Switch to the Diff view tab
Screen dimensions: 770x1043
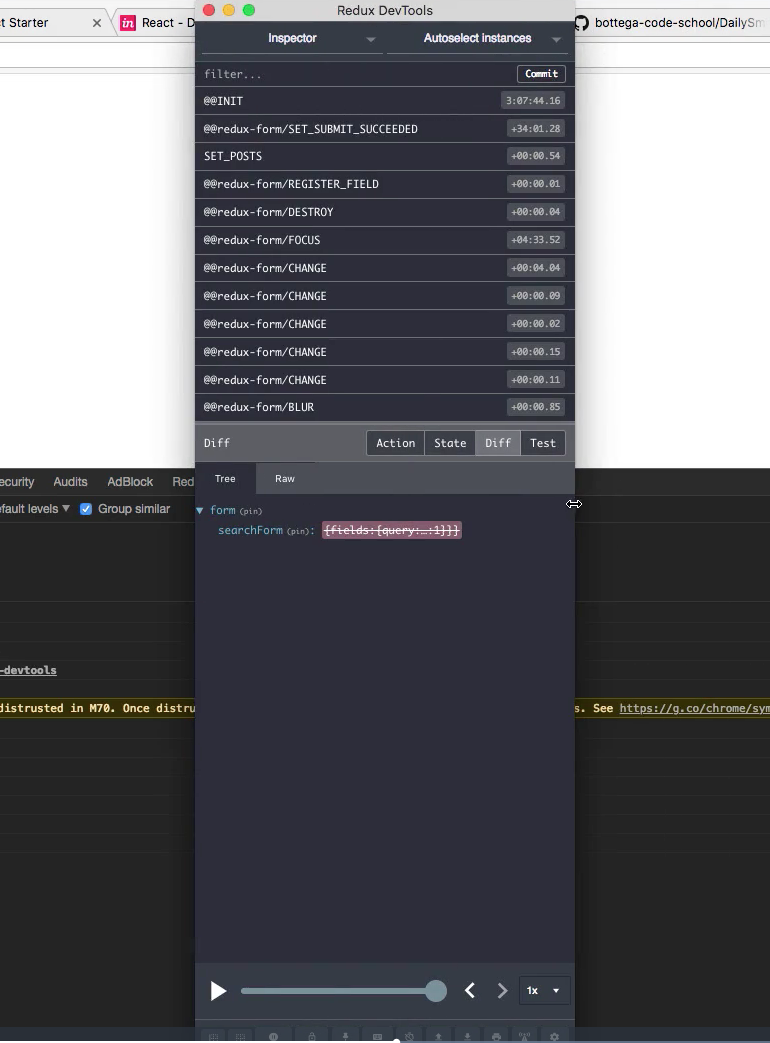coord(498,443)
